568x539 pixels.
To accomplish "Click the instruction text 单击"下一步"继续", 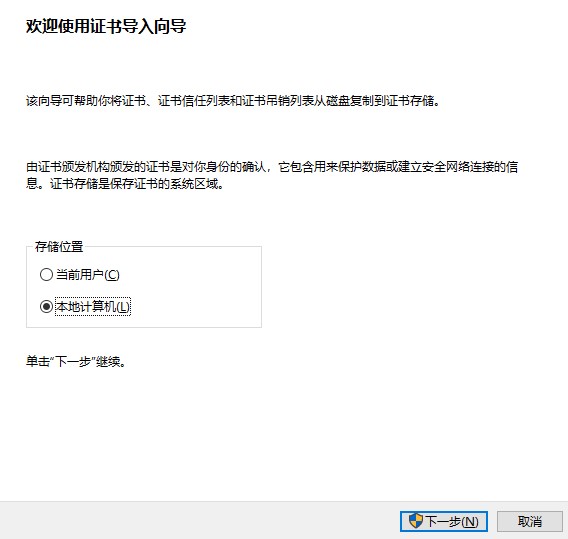I will point(76,362).
